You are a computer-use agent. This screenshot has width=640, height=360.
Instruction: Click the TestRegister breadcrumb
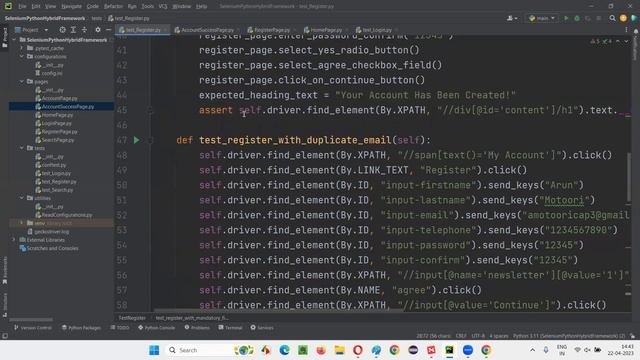[x=132, y=318]
